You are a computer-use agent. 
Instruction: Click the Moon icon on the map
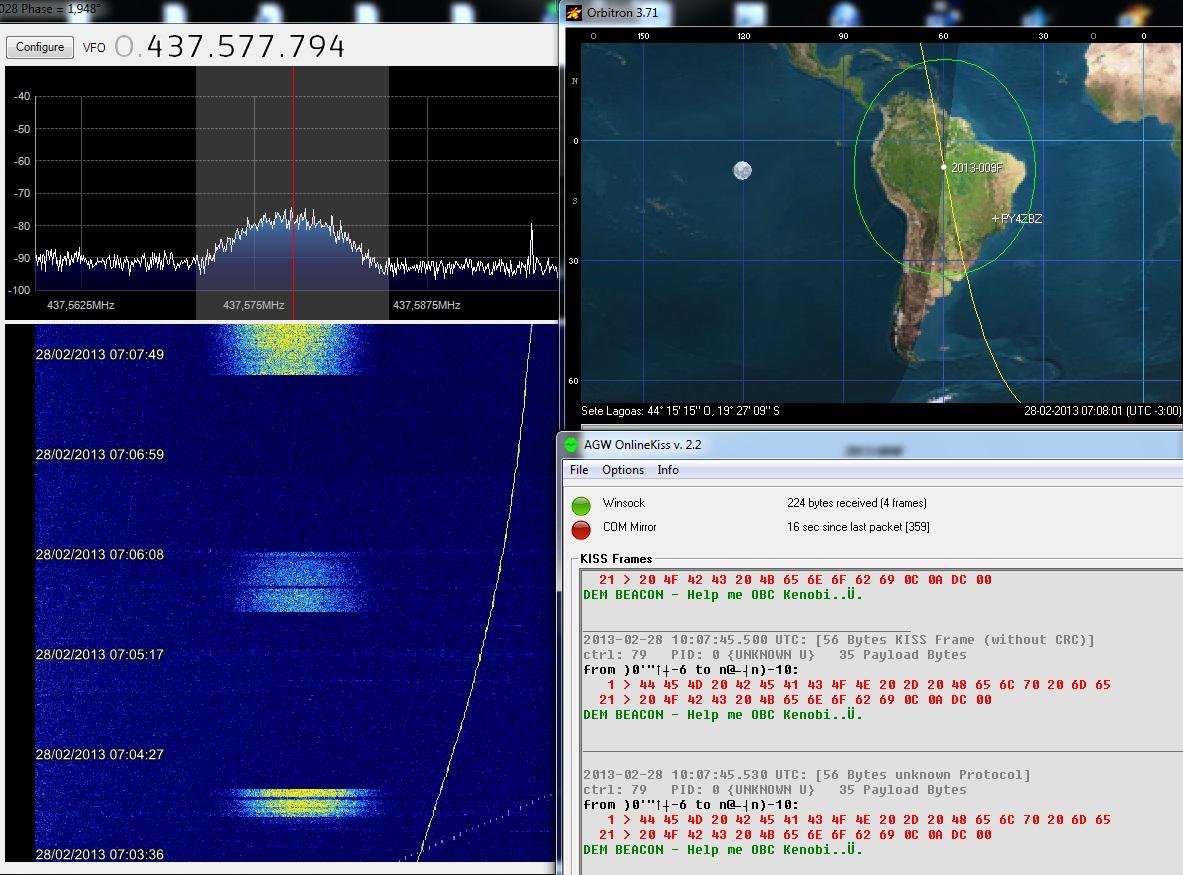pos(741,171)
